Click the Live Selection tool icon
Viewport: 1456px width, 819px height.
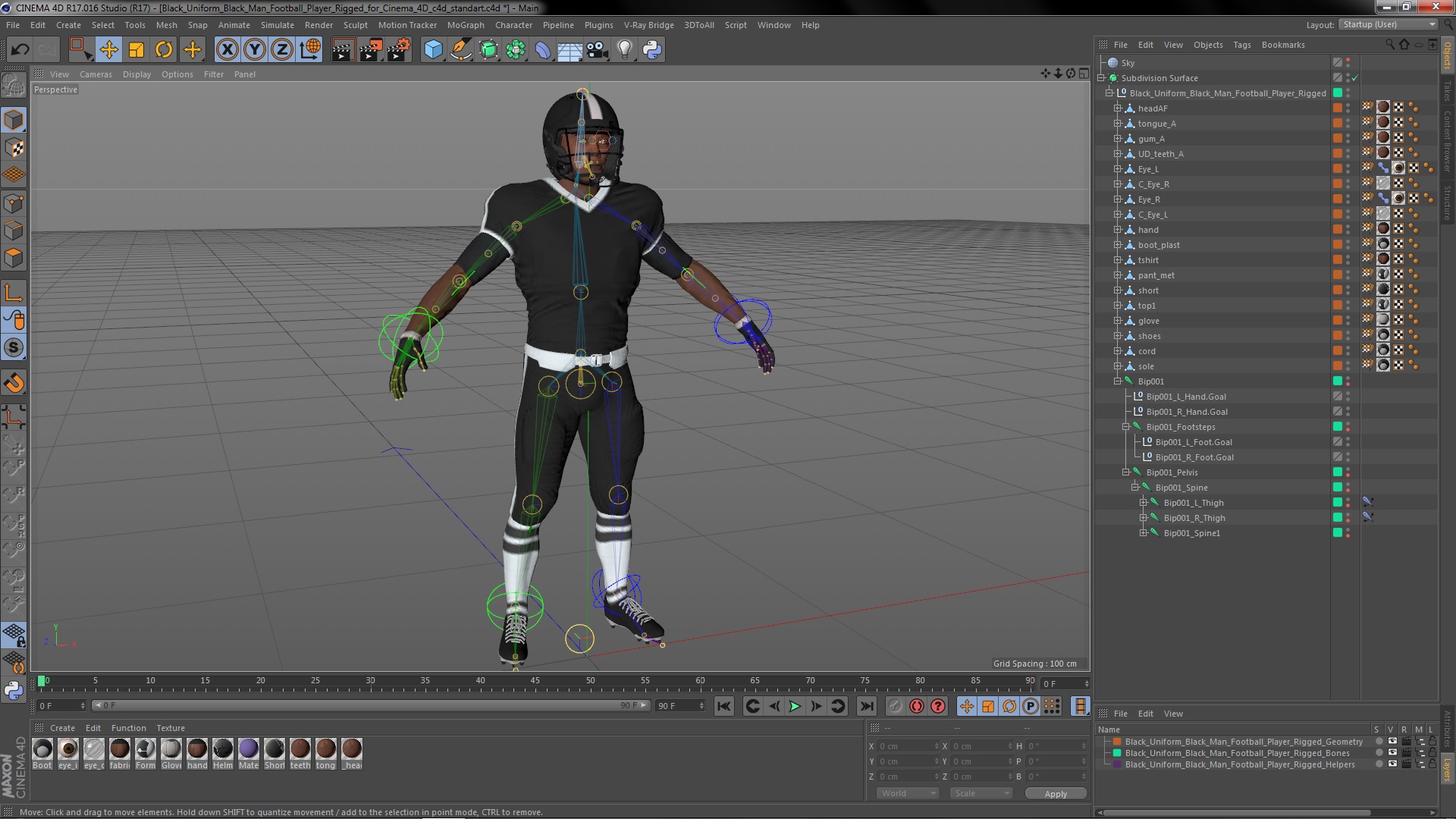point(80,50)
